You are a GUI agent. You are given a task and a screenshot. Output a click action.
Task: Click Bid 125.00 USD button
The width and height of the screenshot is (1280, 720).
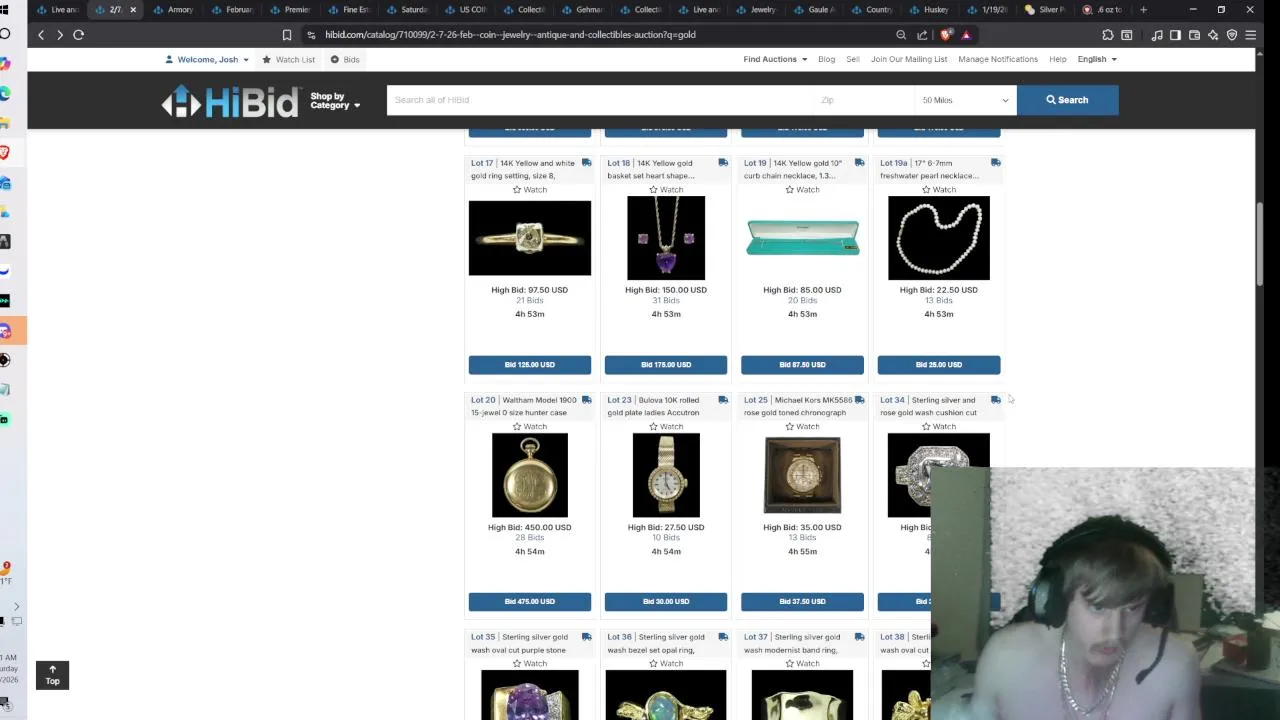pyautogui.click(x=530, y=364)
